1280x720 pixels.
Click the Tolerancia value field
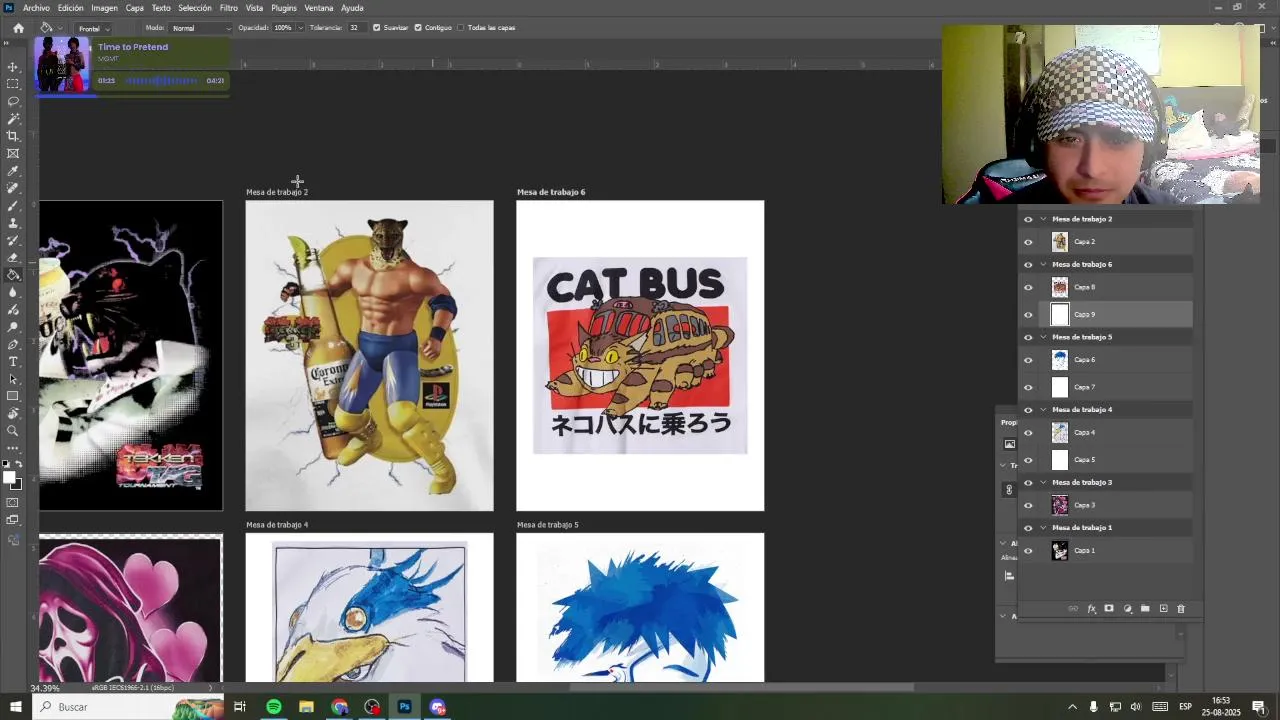356,28
